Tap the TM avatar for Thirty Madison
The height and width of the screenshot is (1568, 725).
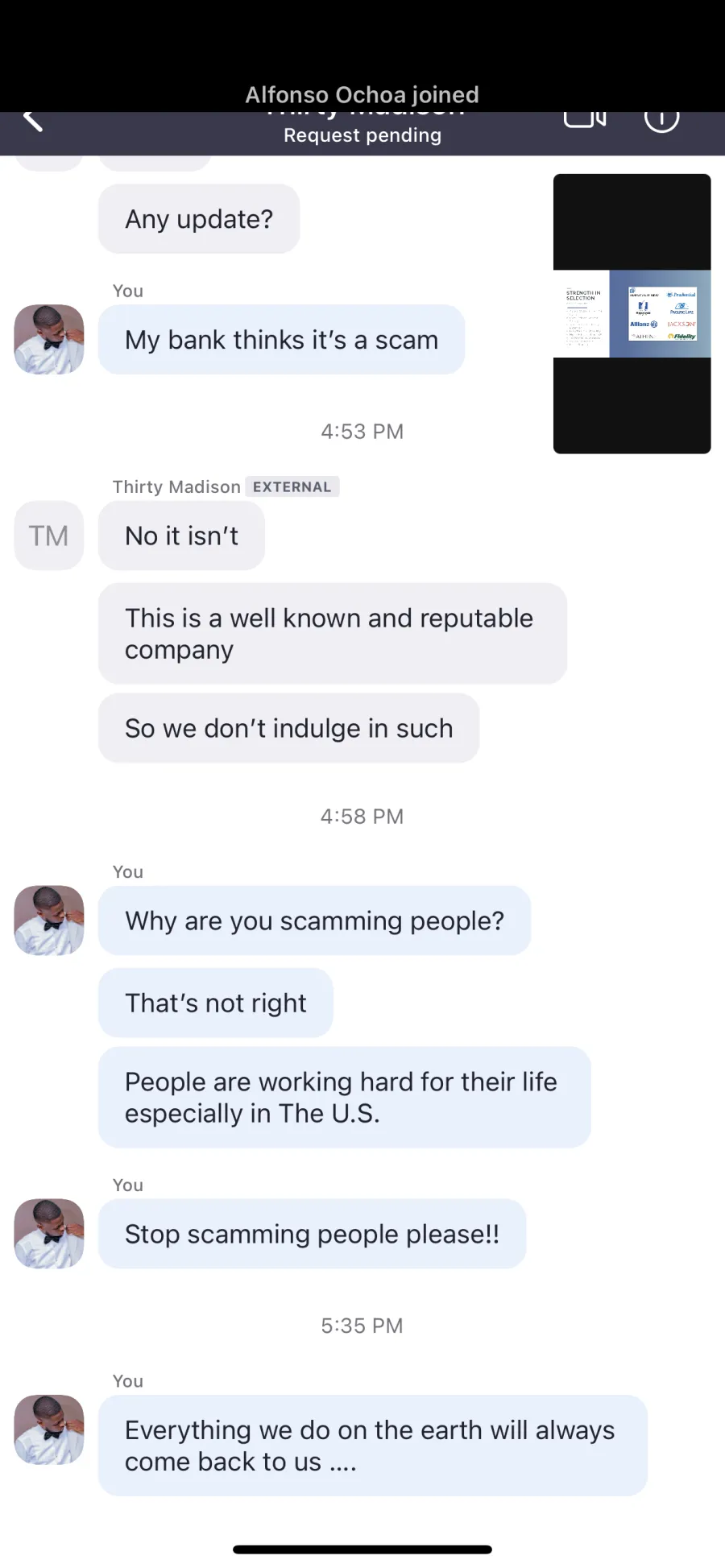[x=49, y=536]
